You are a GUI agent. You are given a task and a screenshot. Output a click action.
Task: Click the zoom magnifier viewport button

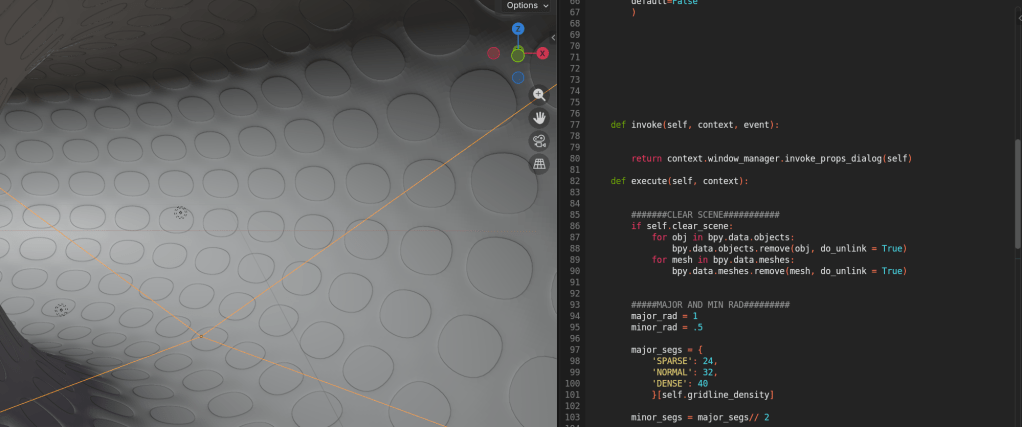click(x=539, y=95)
